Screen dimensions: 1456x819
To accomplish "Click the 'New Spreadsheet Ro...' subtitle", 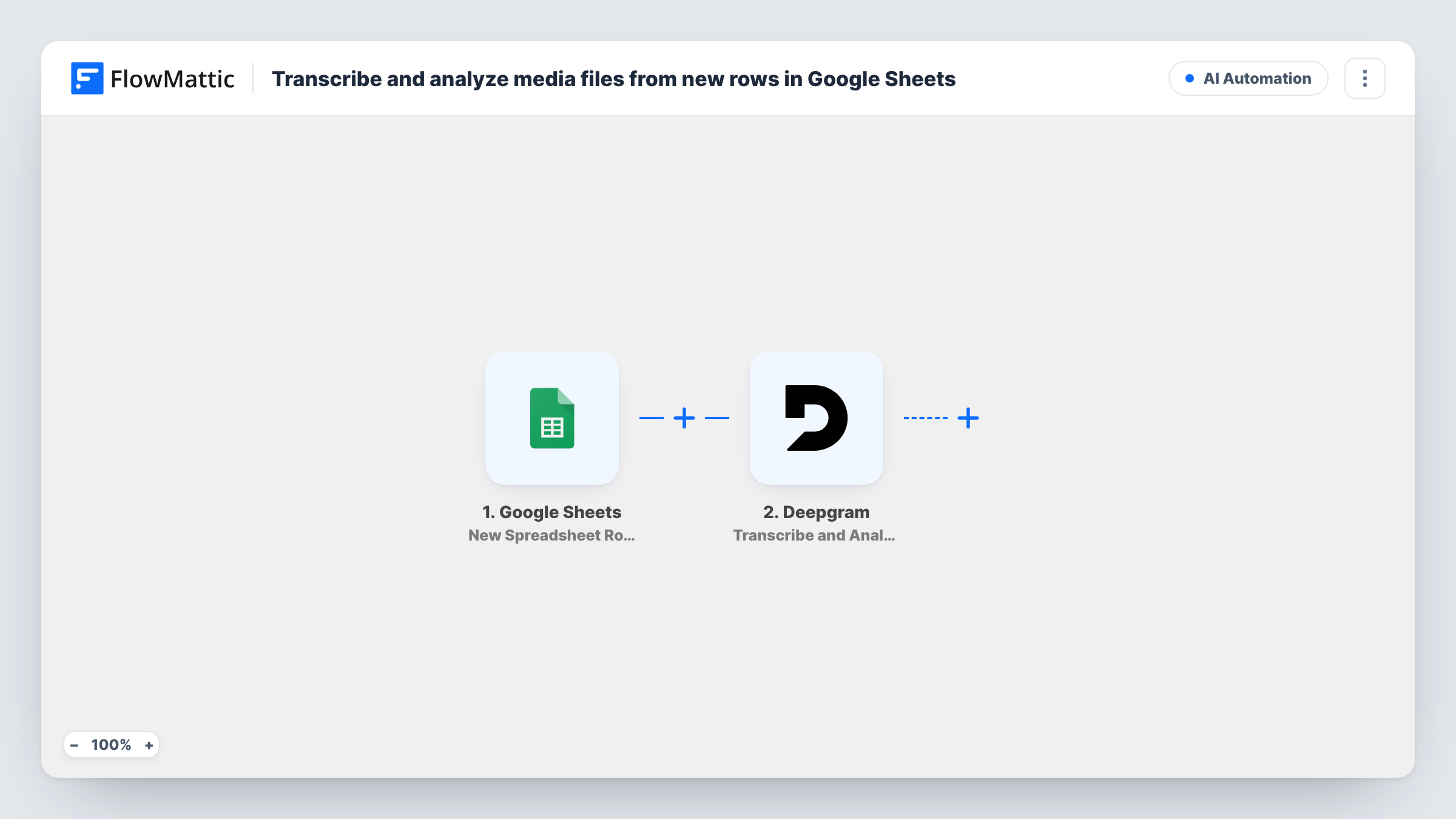I will click(x=551, y=535).
